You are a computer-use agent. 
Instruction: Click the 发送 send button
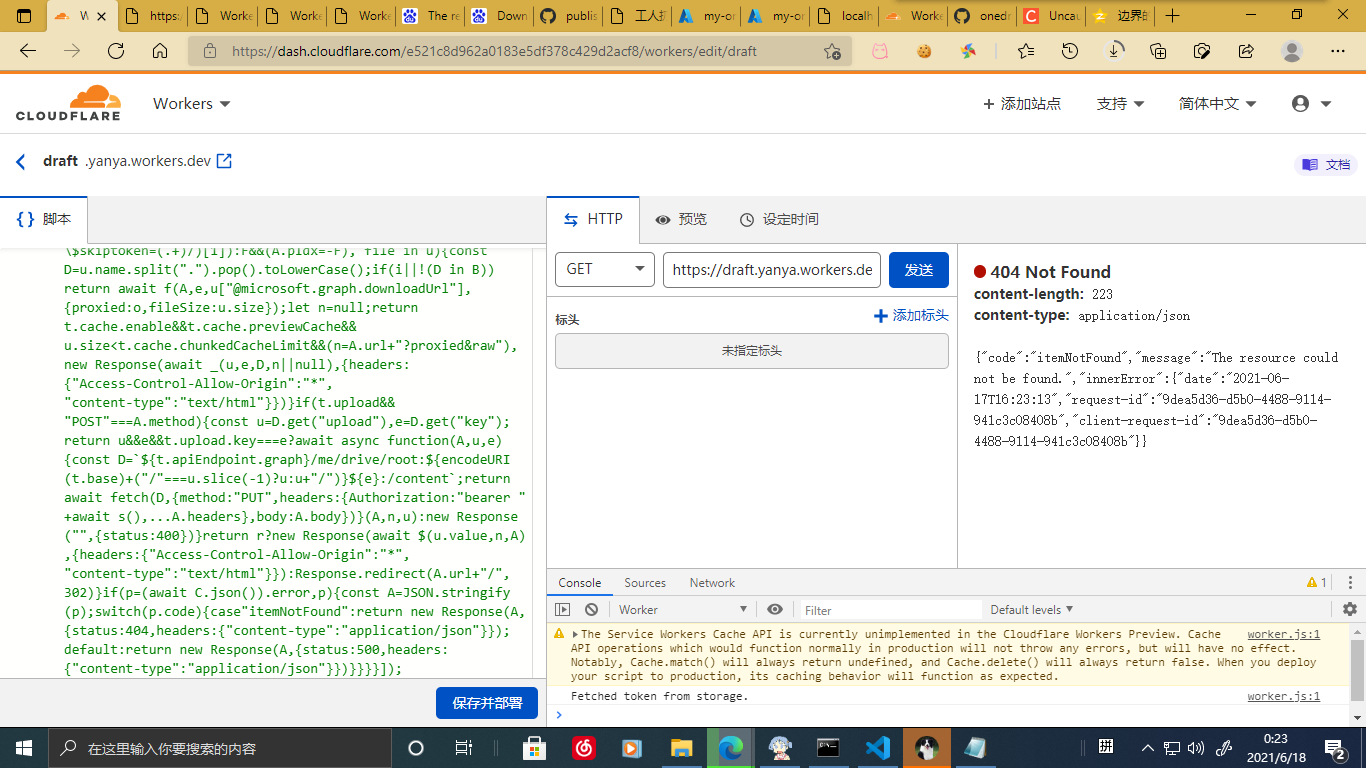[x=918, y=269]
